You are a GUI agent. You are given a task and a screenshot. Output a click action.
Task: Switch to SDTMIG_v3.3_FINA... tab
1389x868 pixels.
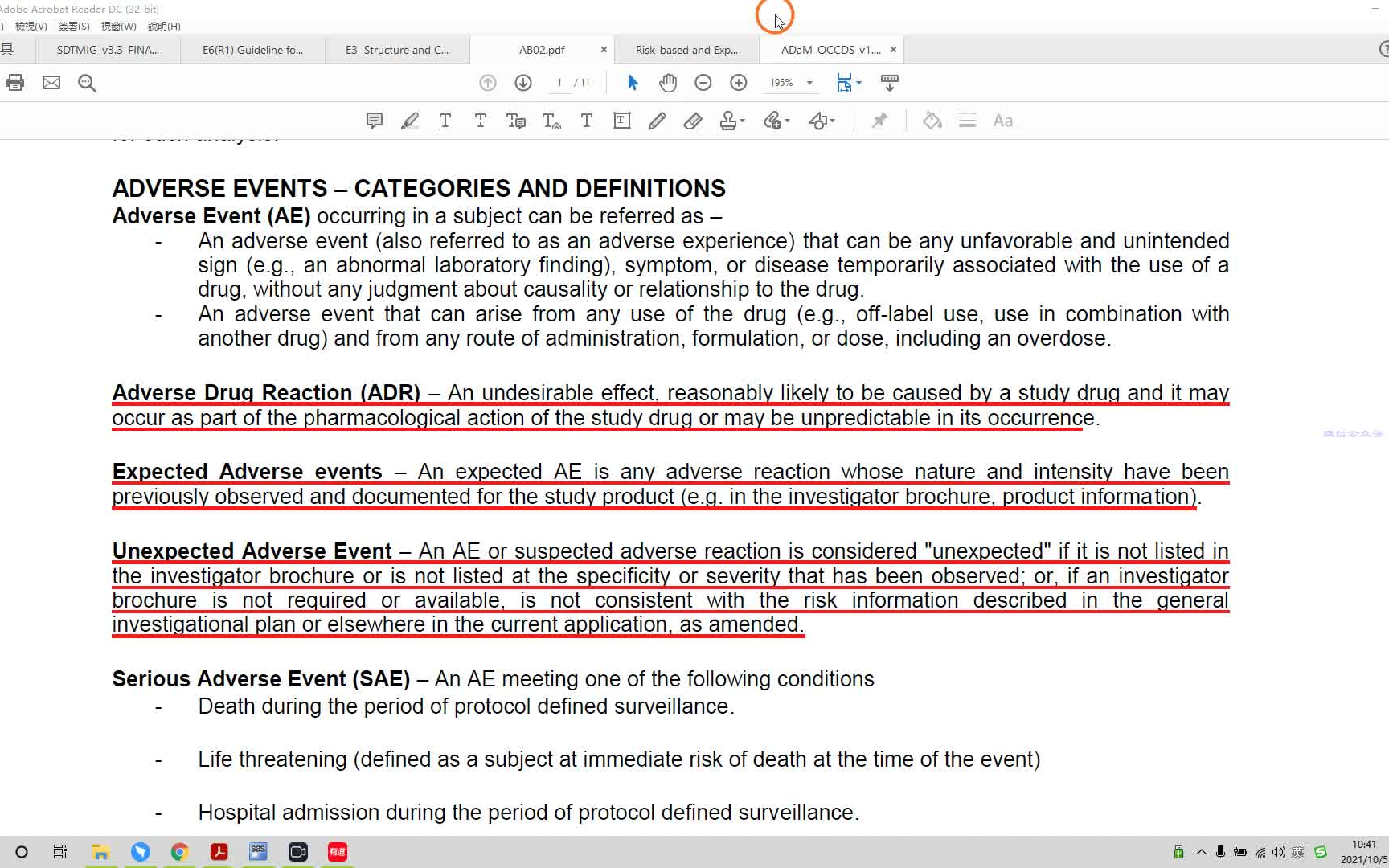pyautogui.click(x=108, y=50)
